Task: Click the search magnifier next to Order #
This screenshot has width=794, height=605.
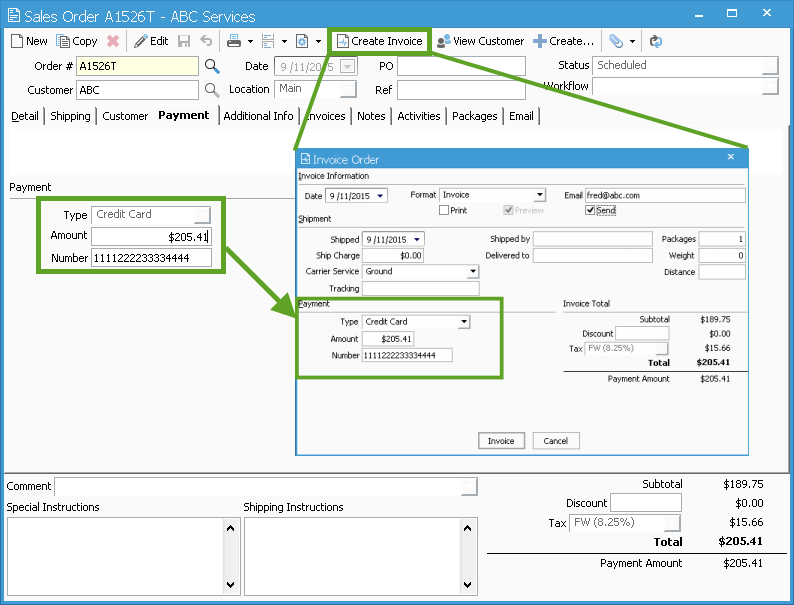Action: [x=212, y=66]
